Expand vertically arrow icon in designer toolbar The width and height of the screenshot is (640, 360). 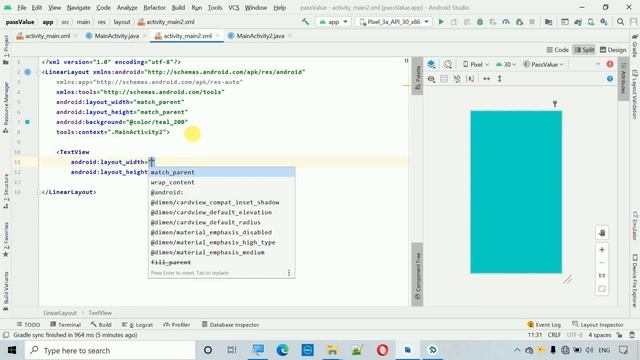[x=500, y=79]
